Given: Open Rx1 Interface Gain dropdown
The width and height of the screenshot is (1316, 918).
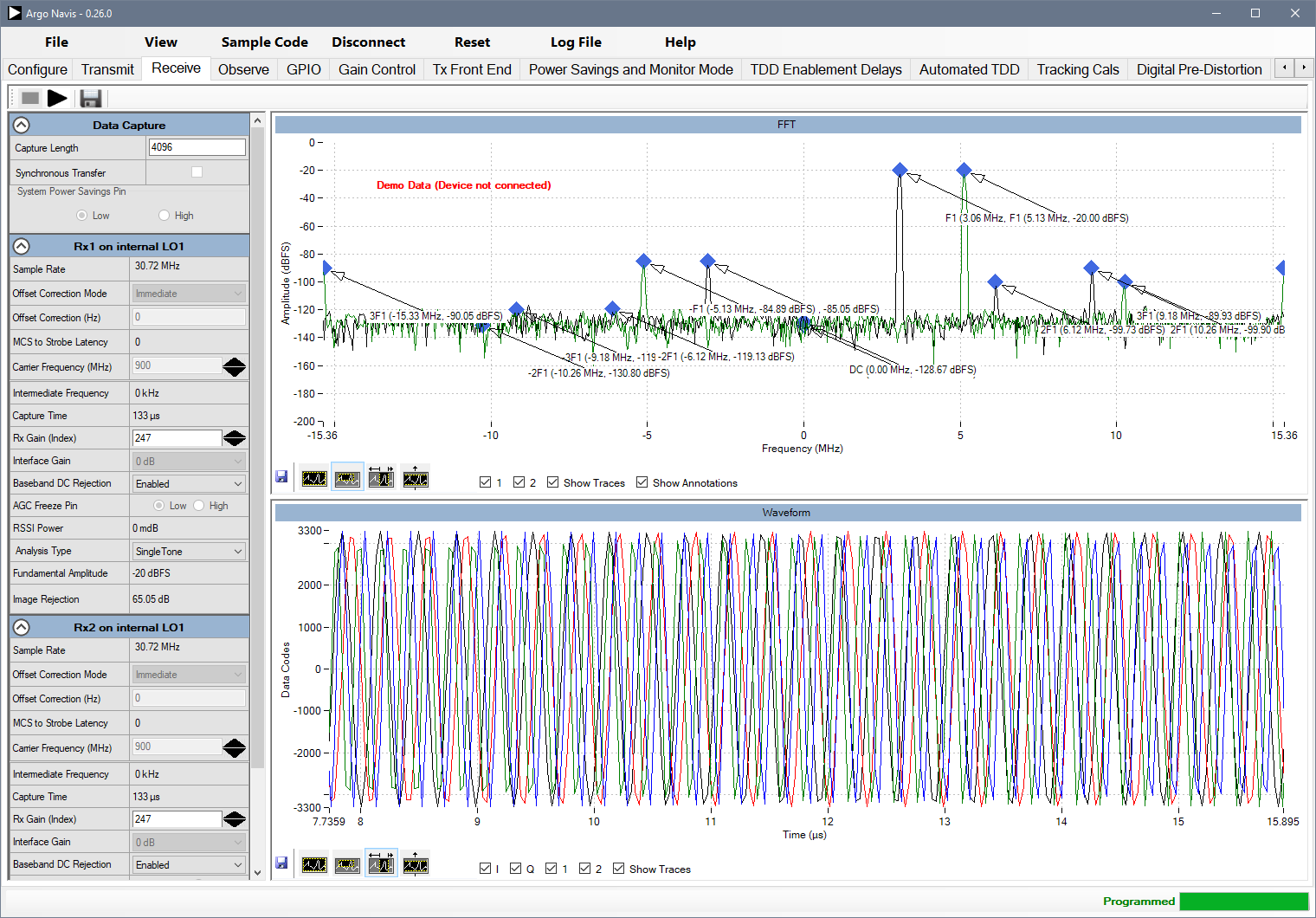Looking at the screenshot, I should (x=189, y=462).
